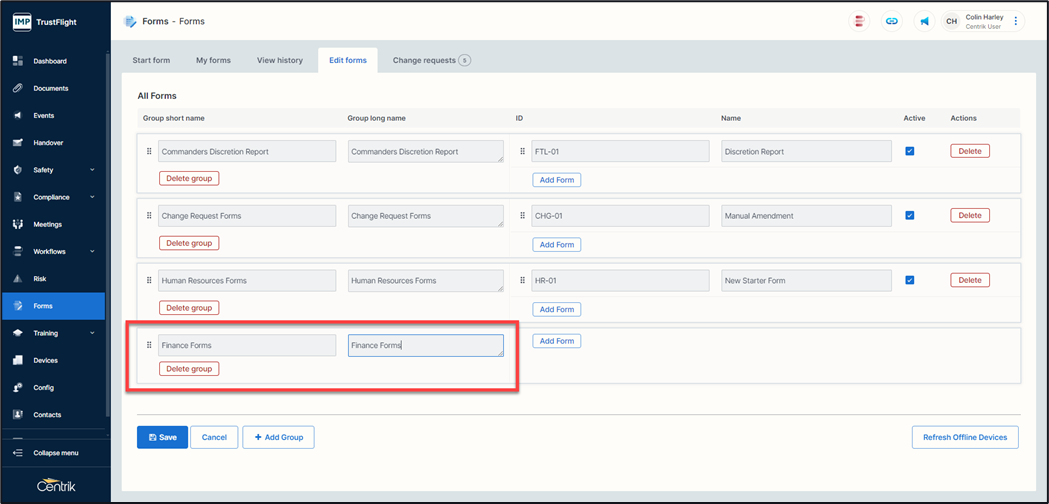
Task: Uncheck Active for Discretion Report form
Action: [x=909, y=151]
